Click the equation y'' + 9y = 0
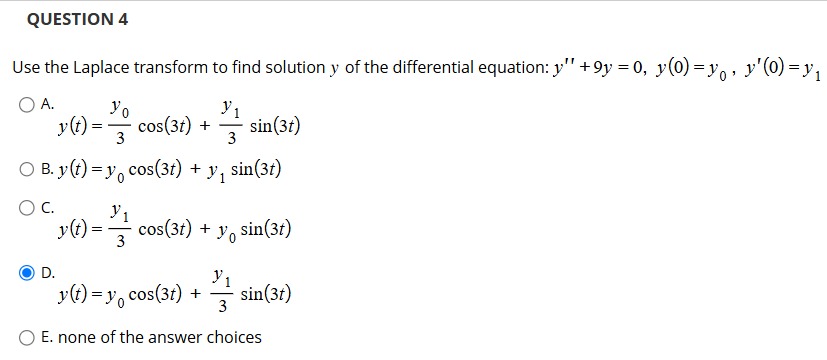Viewport: 827px width, 360px height. tap(598, 67)
